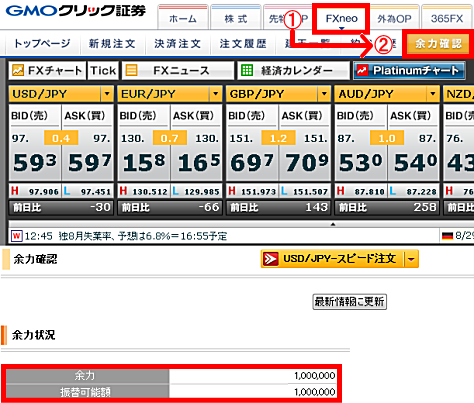Screen dimensions: 474x403
Task: Switch to the 株式 tab
Action: tap(236, 18)
